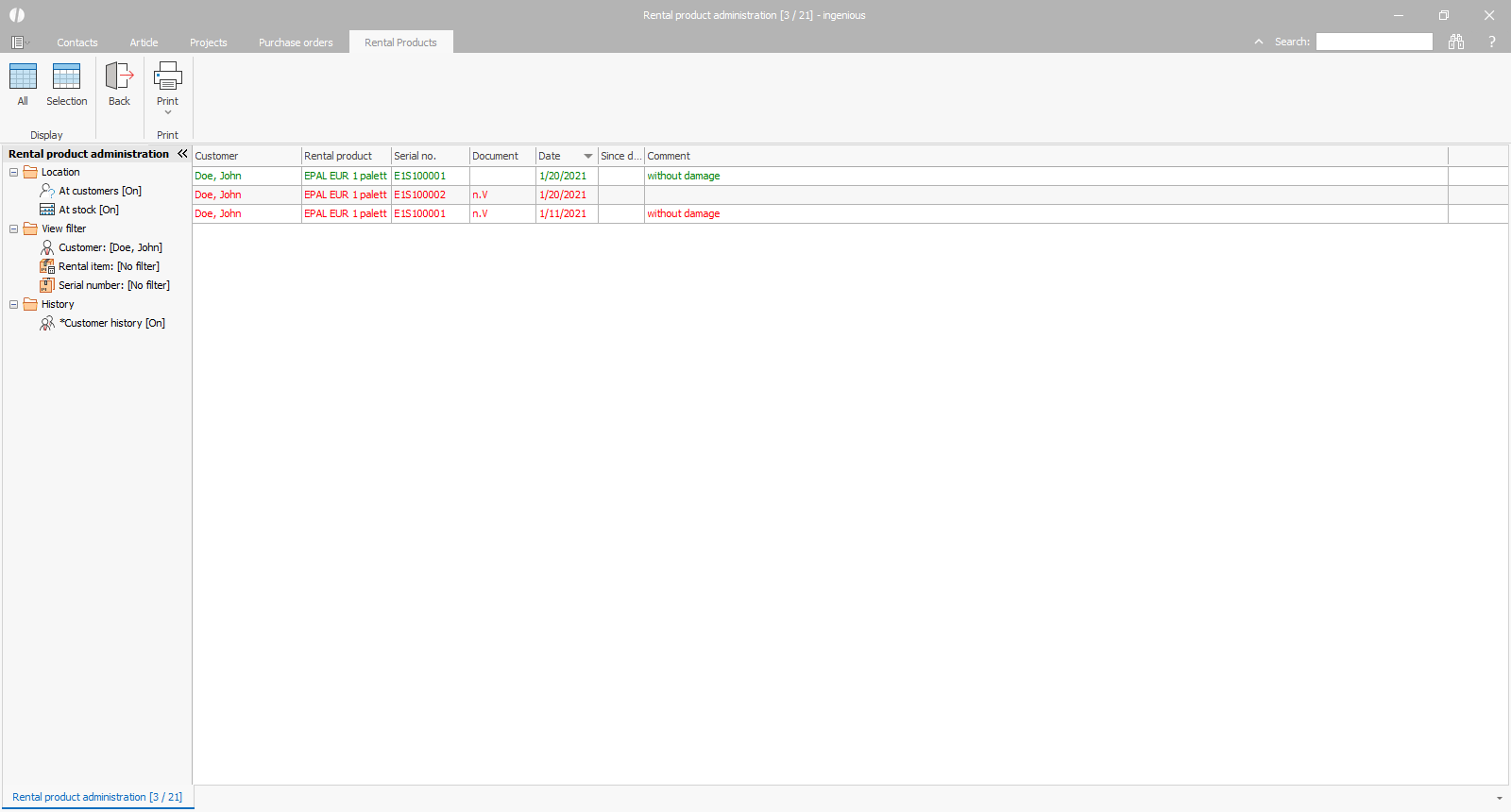This screenshot has height=812, width=1511.
Task: Collapse the sidebar with double-chevron icon
Action: [x=182, y=154]
